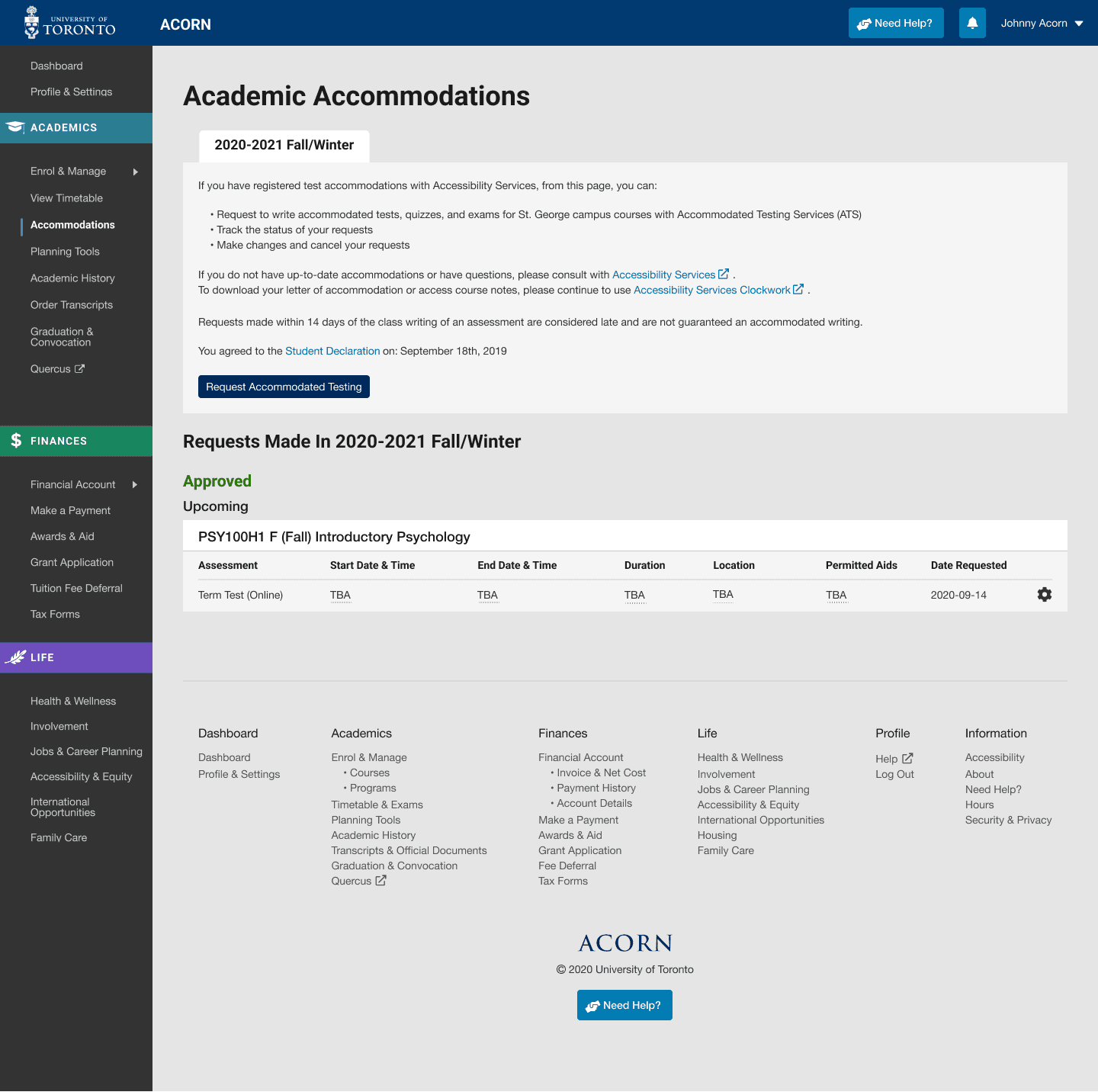Open Dashboard in the sidebar

(56, 66)
